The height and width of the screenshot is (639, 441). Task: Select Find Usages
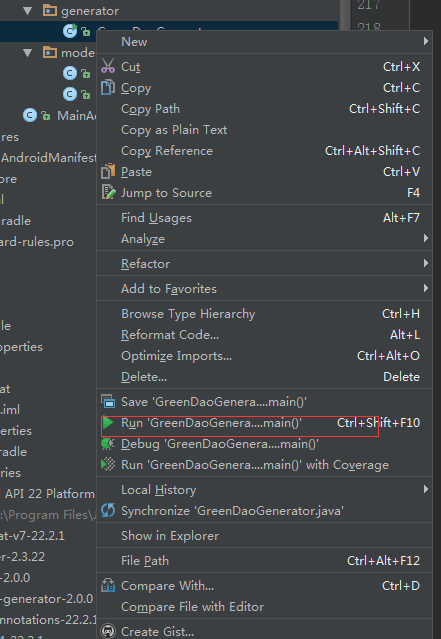[x=265, y=218]
